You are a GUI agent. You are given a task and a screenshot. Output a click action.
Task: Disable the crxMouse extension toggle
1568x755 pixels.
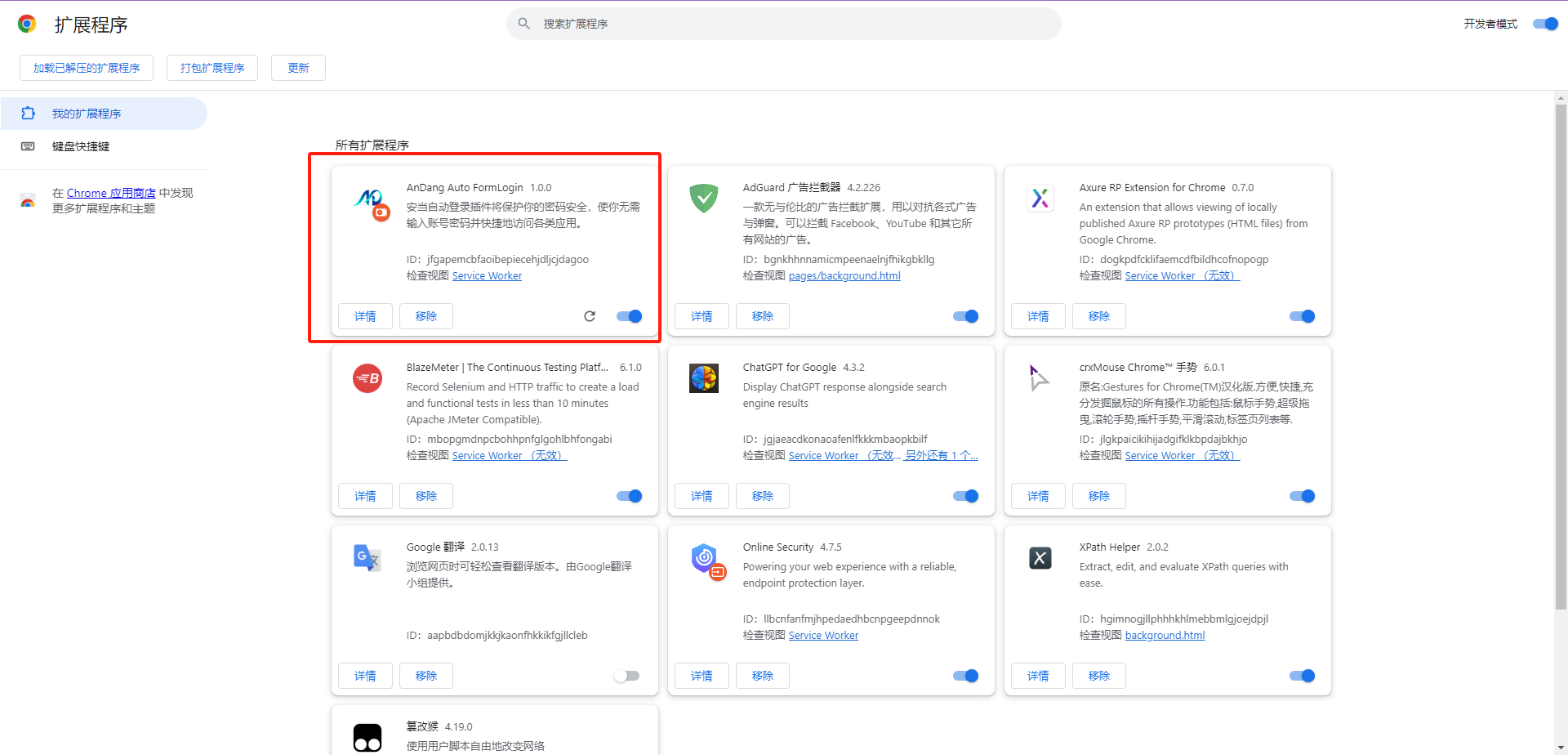point(1302,496)
